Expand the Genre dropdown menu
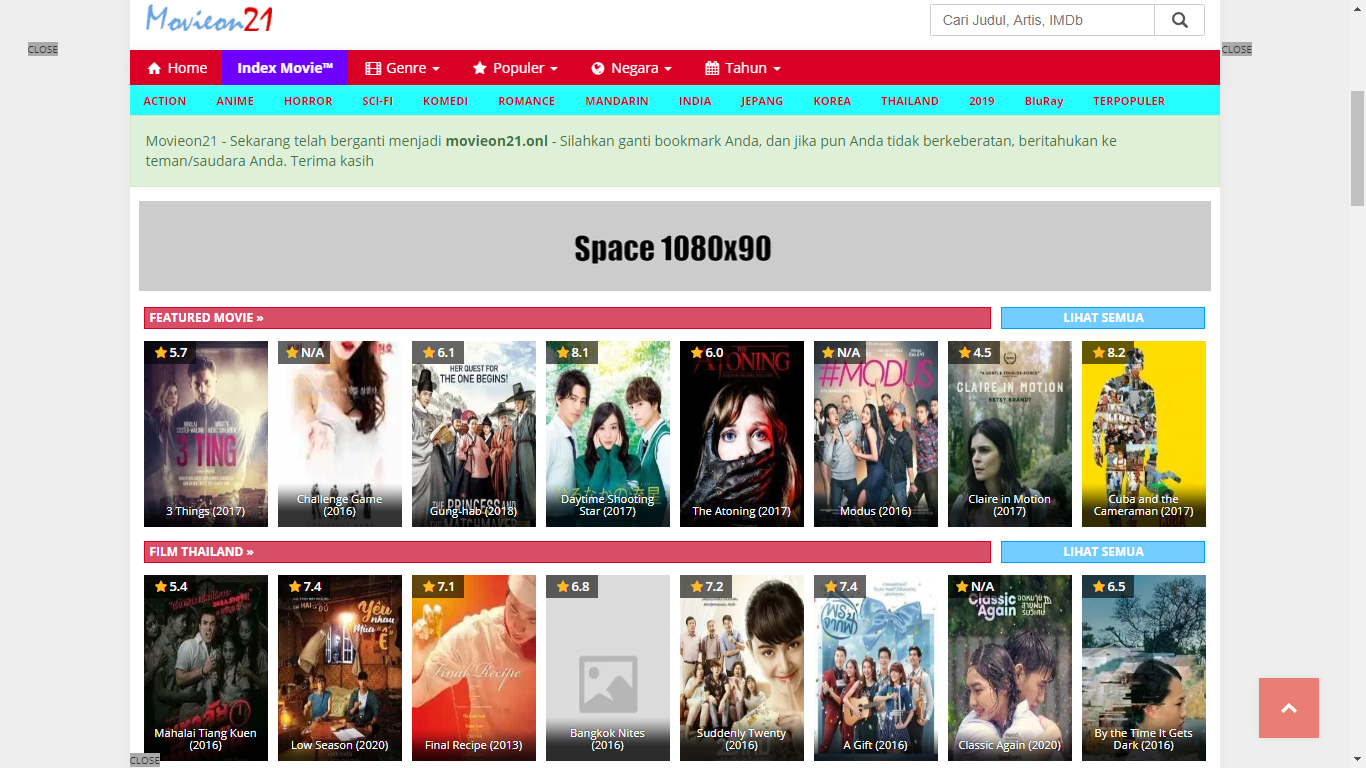This screenshot has width=1366, height=768. pos(402,68)
